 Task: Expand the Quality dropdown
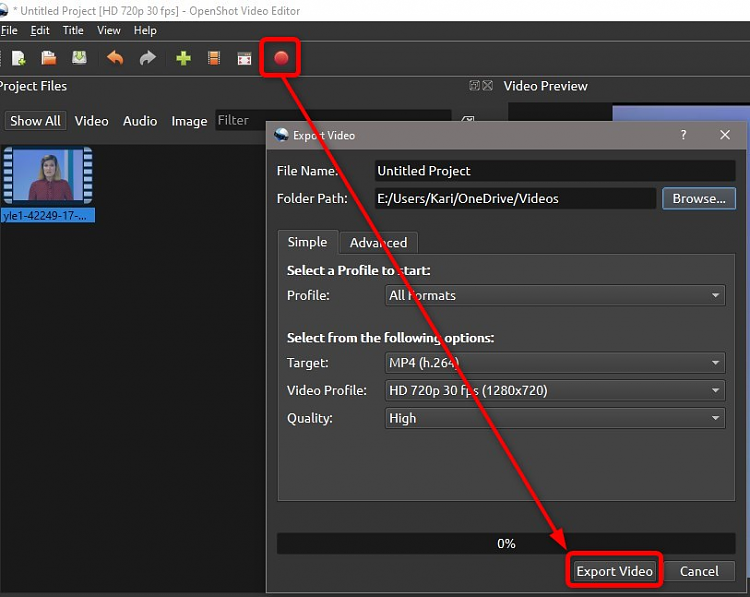(x=555, y=419)
